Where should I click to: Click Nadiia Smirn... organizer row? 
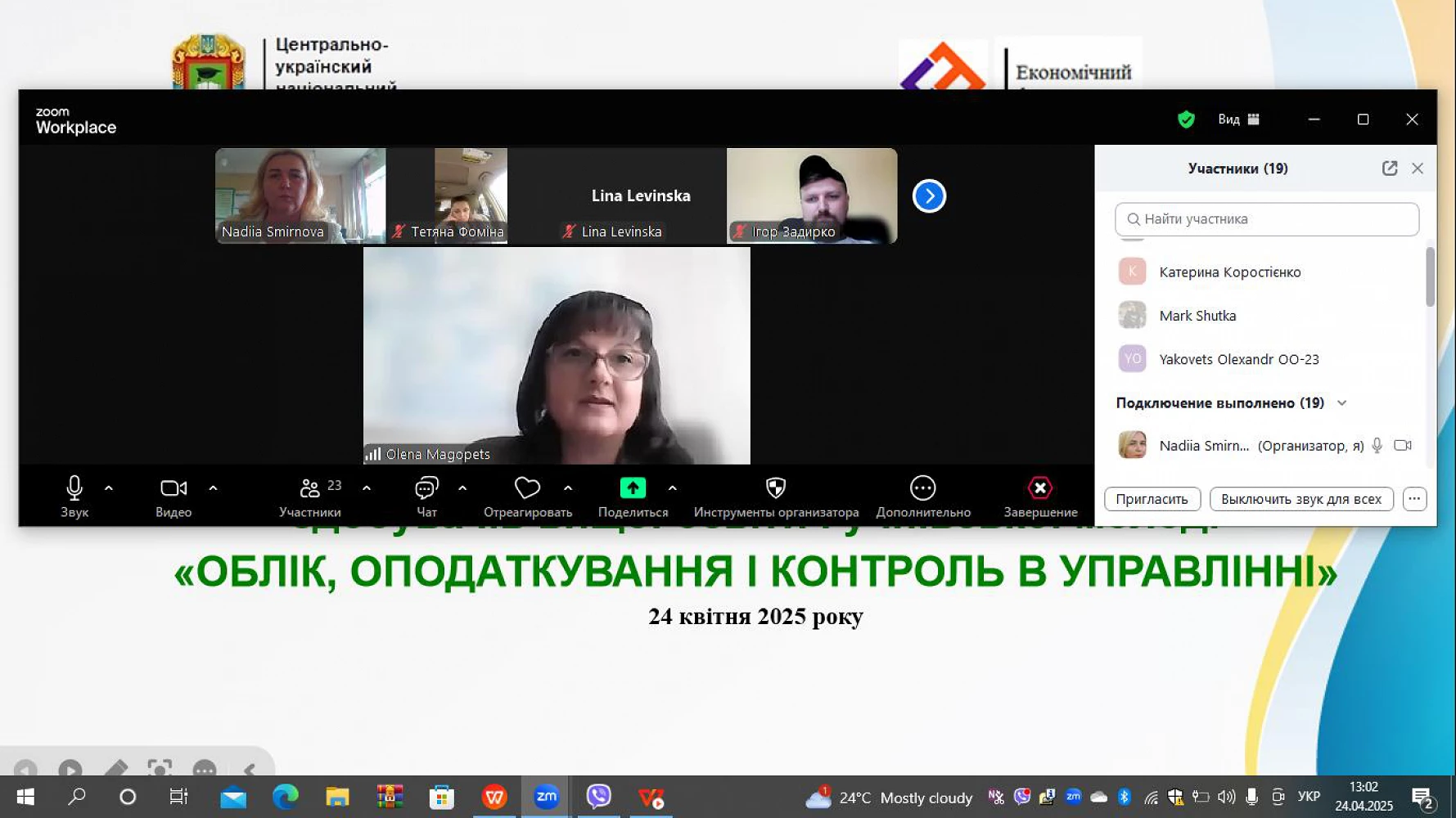pyautogui.click(x=1267, y=445)
